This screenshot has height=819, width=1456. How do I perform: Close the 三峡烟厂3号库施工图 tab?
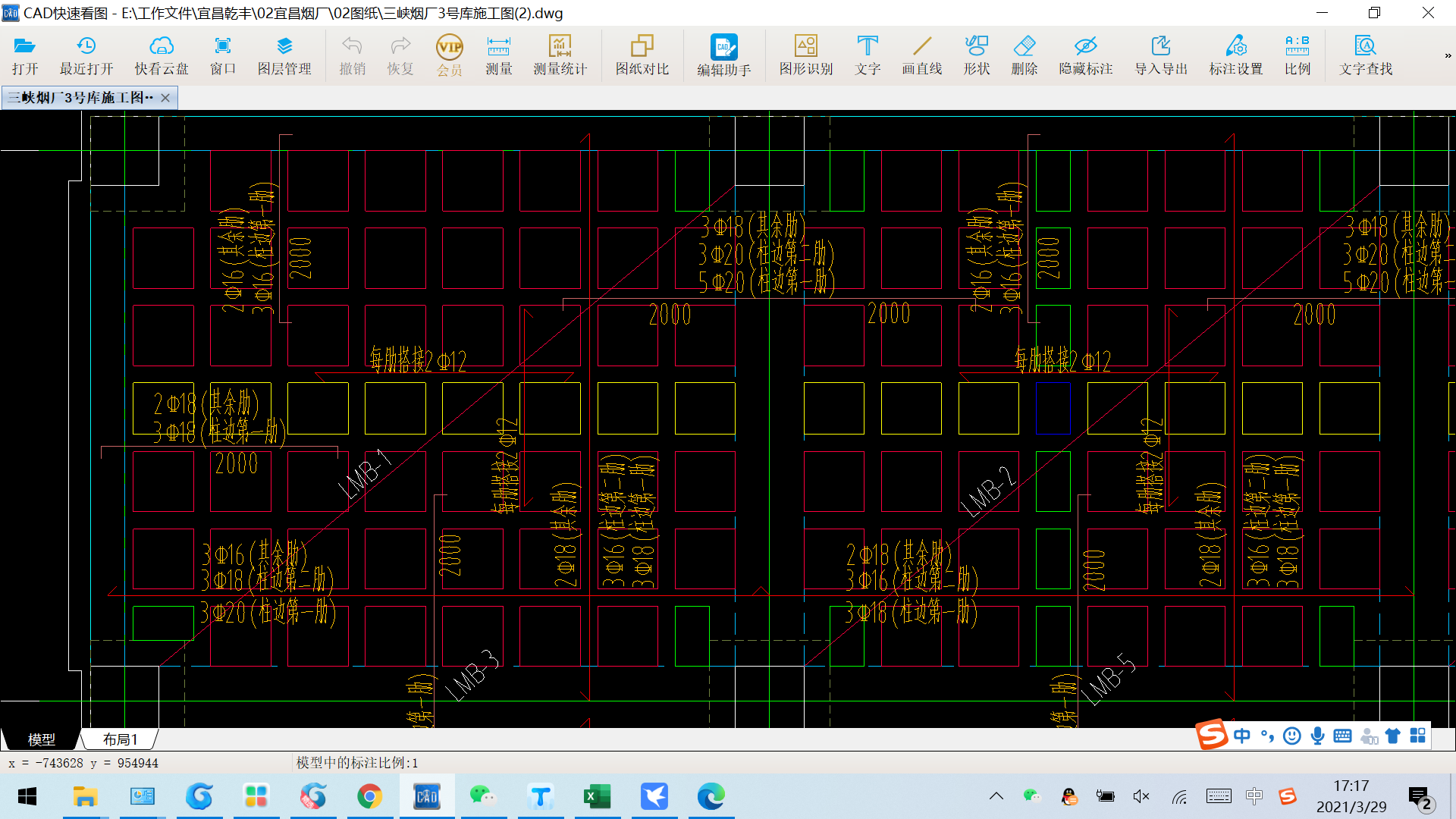[x=165, y=98]
